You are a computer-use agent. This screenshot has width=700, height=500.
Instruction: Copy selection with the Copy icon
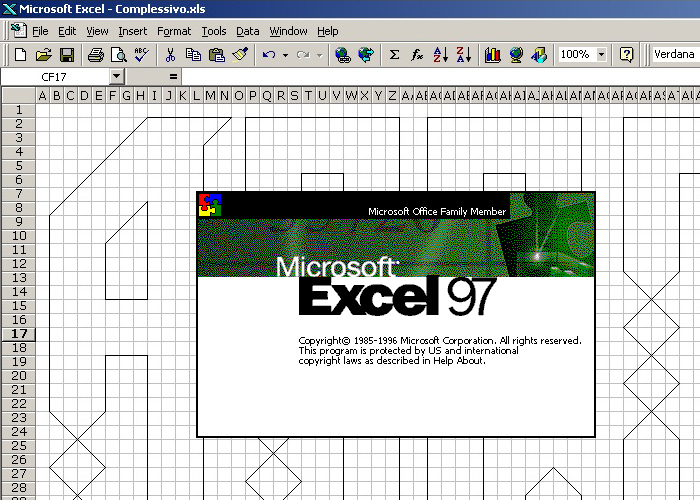[193, 55]
